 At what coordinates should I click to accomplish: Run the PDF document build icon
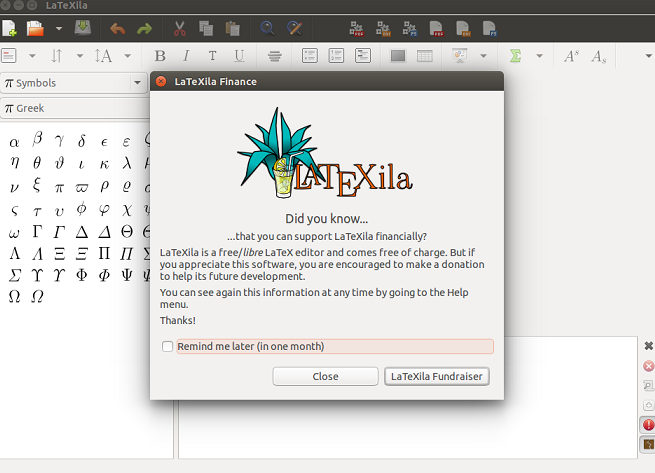436,28
